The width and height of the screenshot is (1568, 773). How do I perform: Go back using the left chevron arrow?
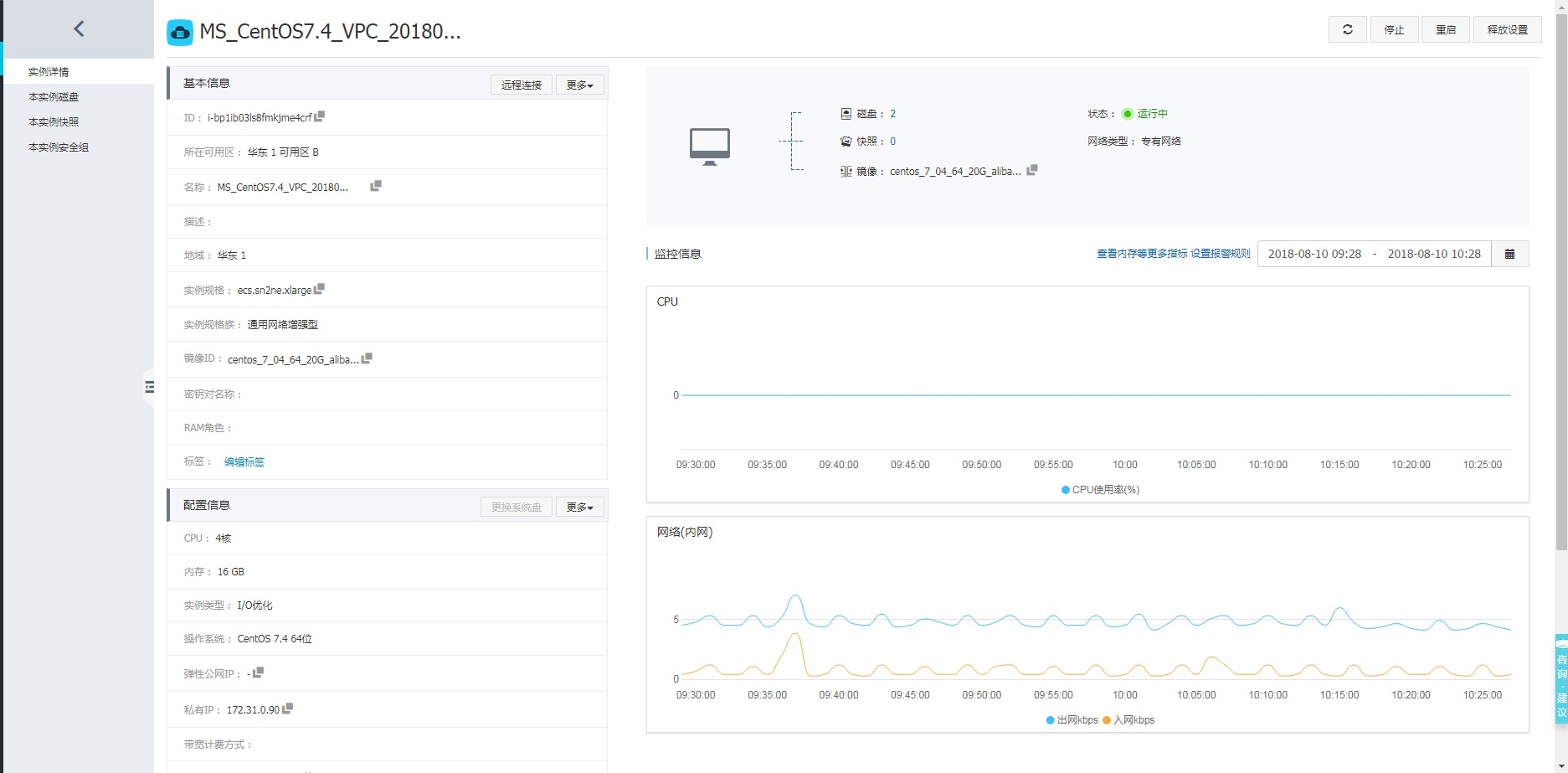pyautogui.click(x=79, y=28)
